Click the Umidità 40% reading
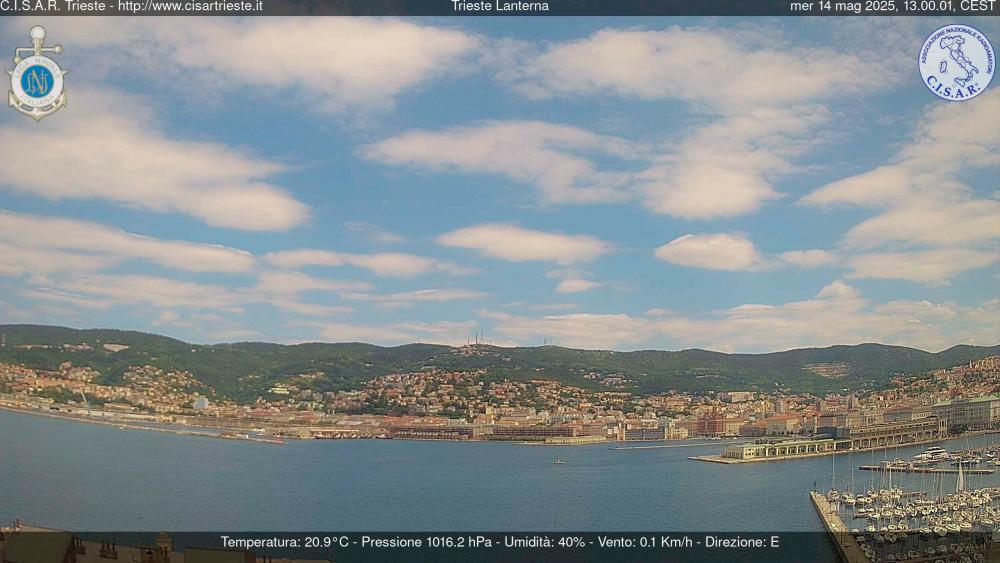 545,542
